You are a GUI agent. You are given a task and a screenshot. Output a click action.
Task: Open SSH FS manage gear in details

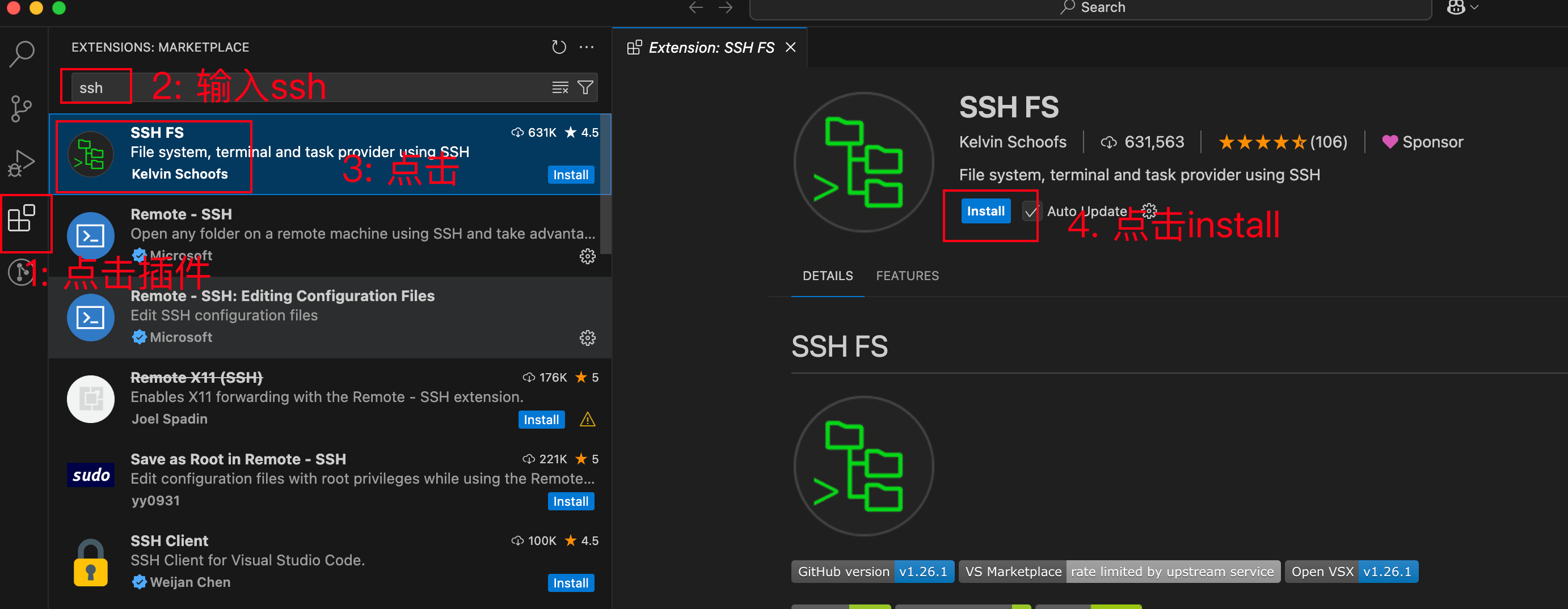(x=1149, y=210)
